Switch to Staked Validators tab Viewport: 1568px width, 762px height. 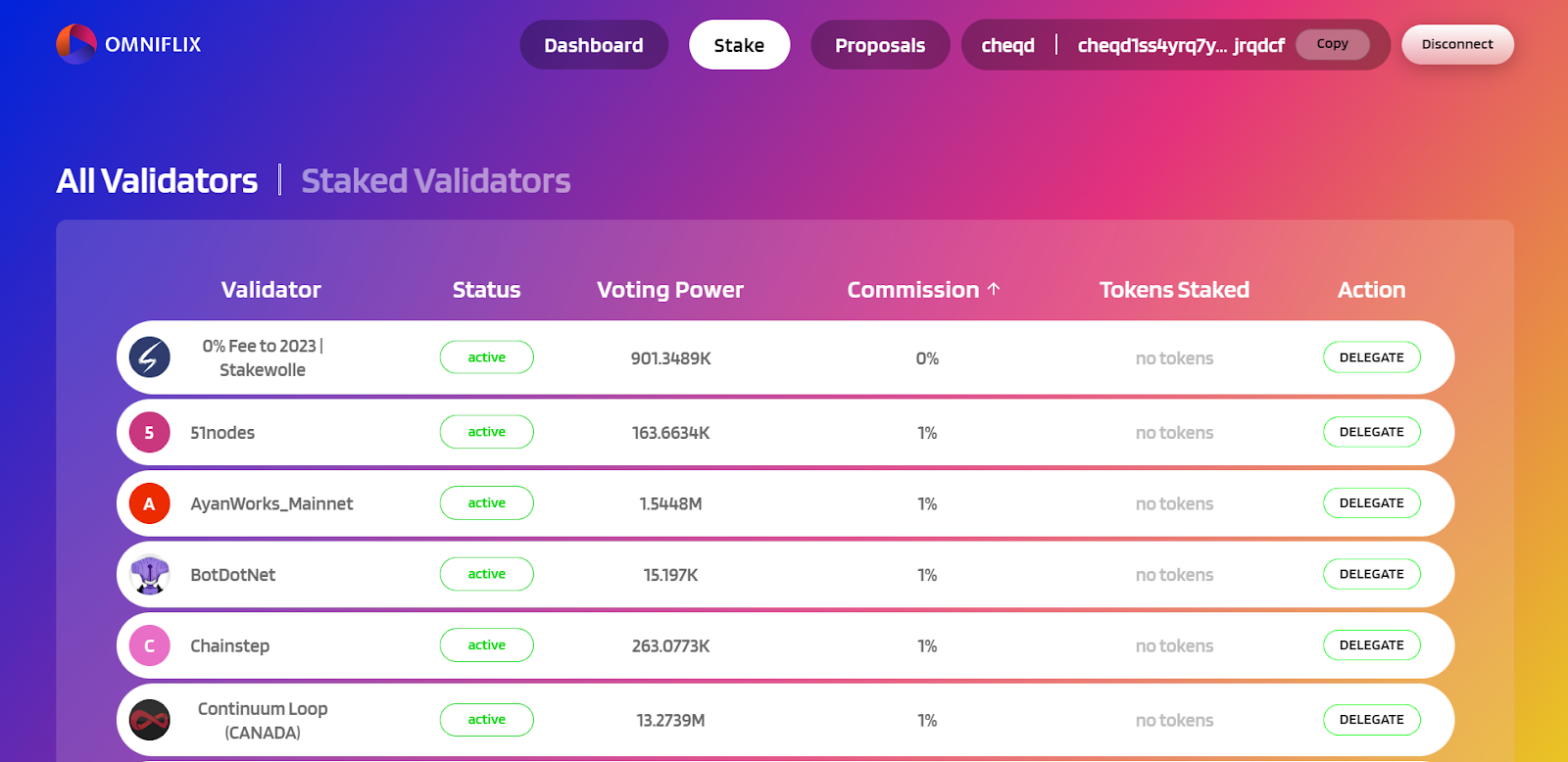pos(435,181)
